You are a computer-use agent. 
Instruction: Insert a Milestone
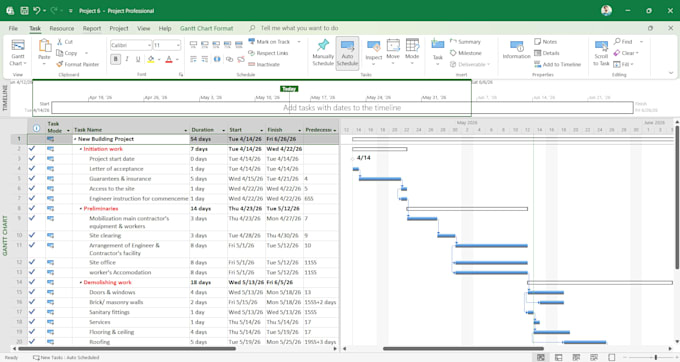pos(466,53)
